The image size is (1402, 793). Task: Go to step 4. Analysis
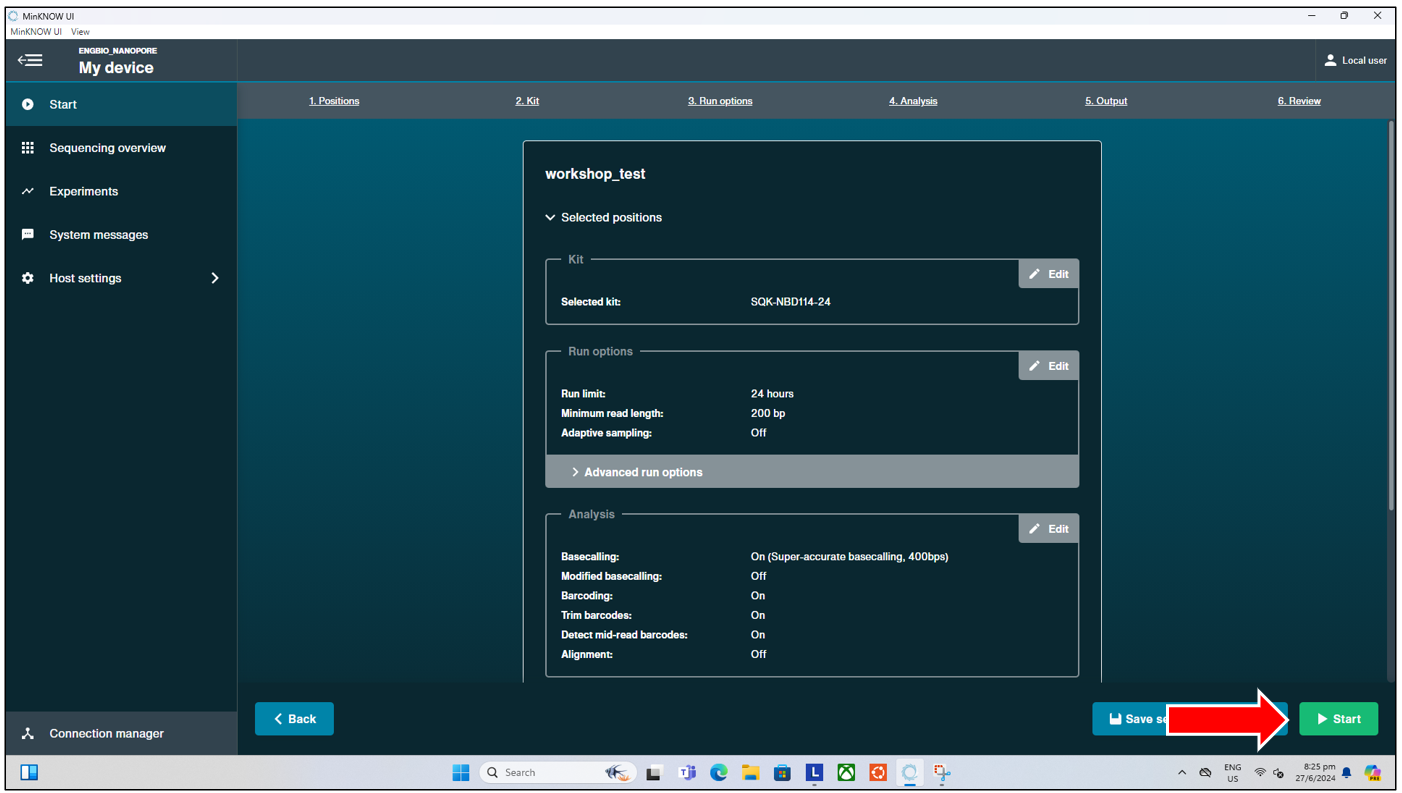[x=913, y=101]
